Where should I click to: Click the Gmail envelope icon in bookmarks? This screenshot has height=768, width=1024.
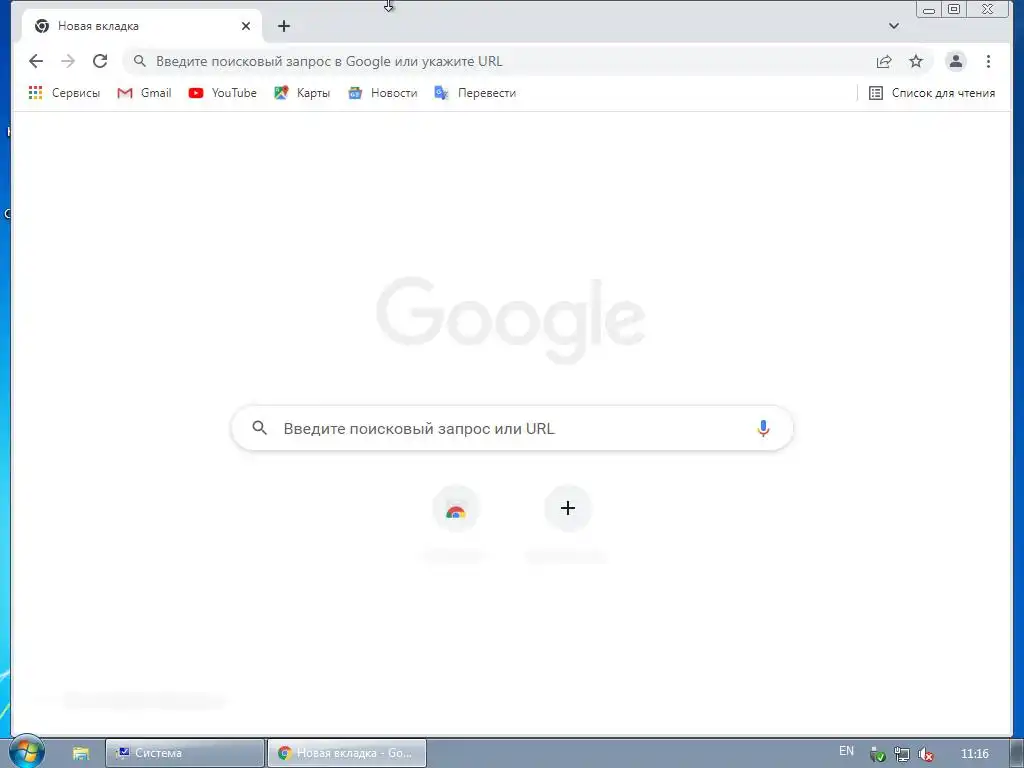(x=125, y=93)
